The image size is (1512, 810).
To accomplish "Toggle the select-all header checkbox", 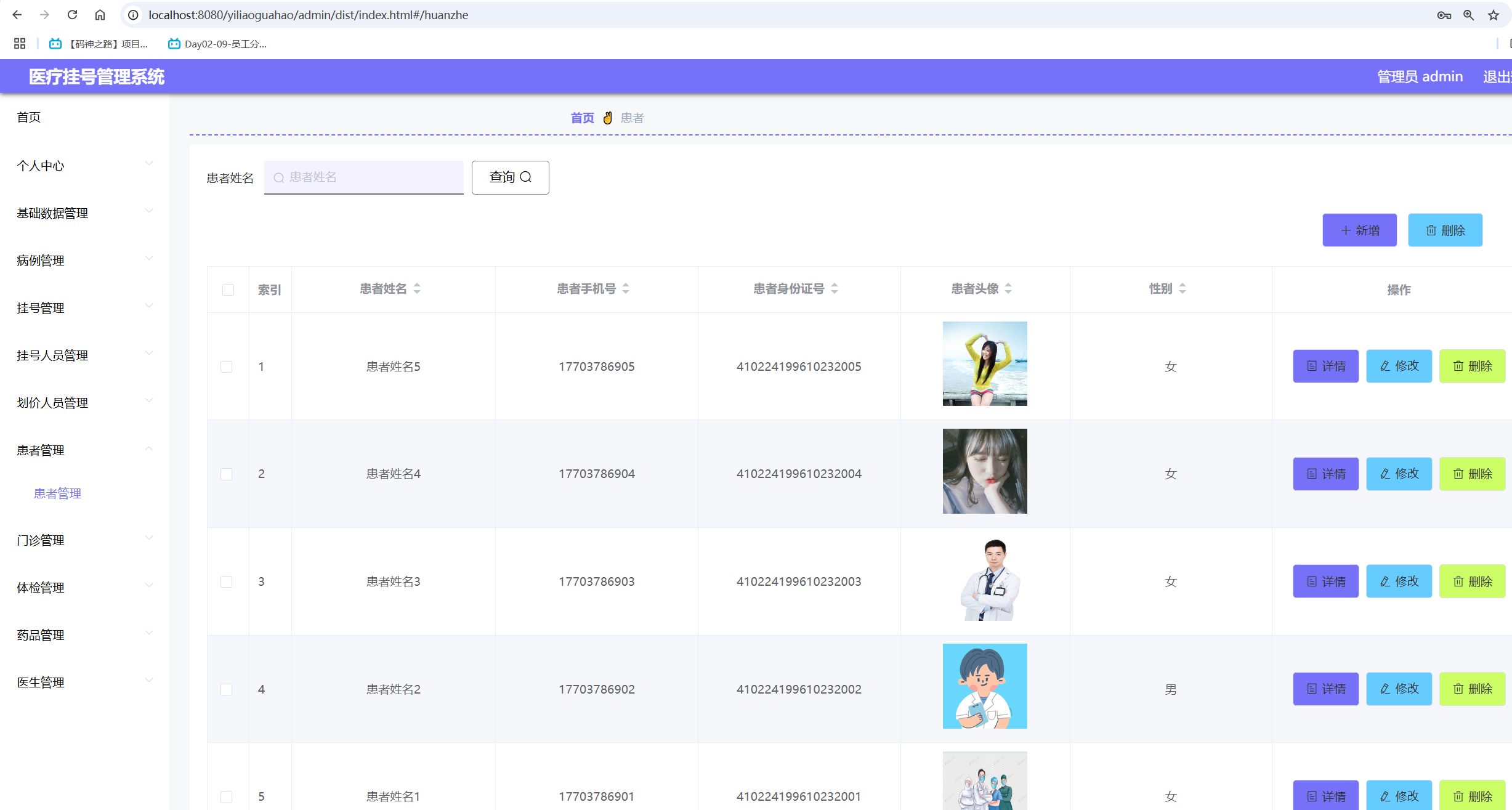I will point(228,290).
